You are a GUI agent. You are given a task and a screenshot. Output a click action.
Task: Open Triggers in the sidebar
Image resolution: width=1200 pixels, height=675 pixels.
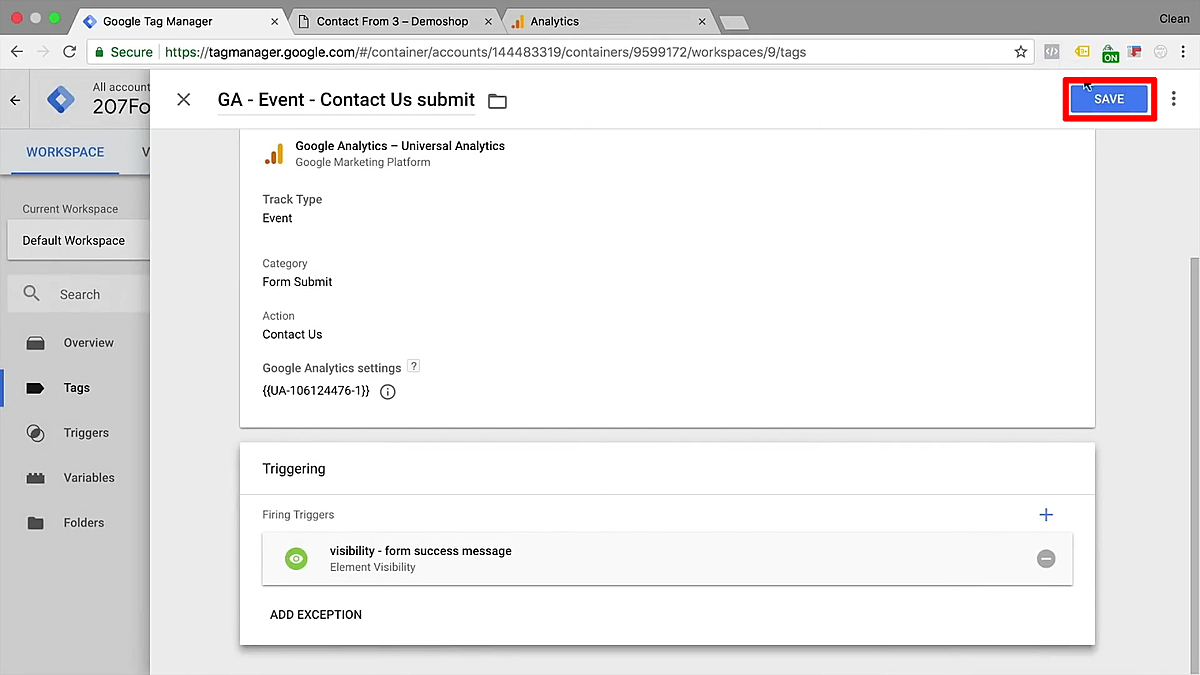86,433
